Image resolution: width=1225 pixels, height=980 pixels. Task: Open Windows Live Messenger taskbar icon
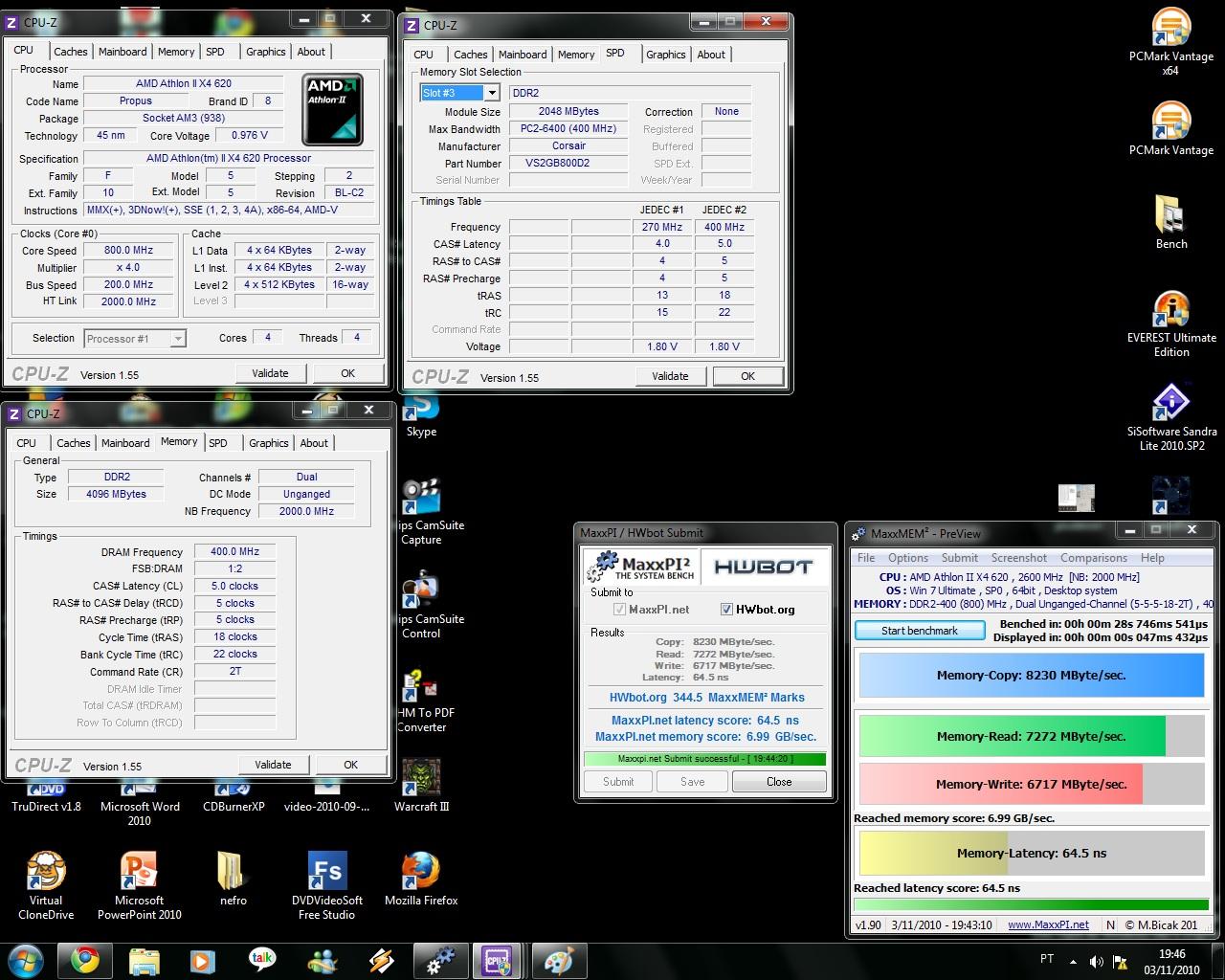(322, 960)
